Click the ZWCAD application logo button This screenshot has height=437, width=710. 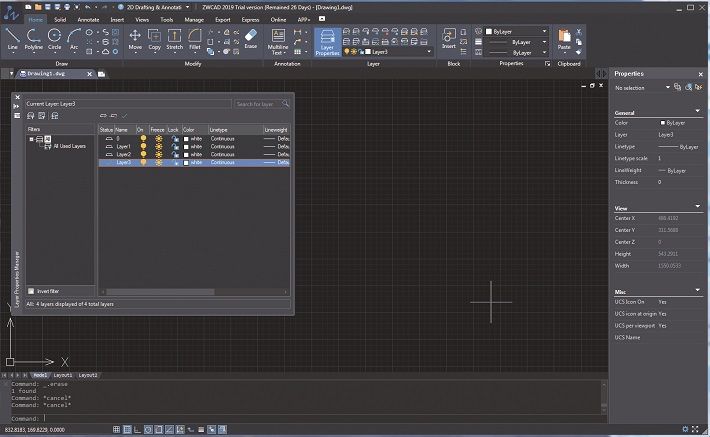11,14
